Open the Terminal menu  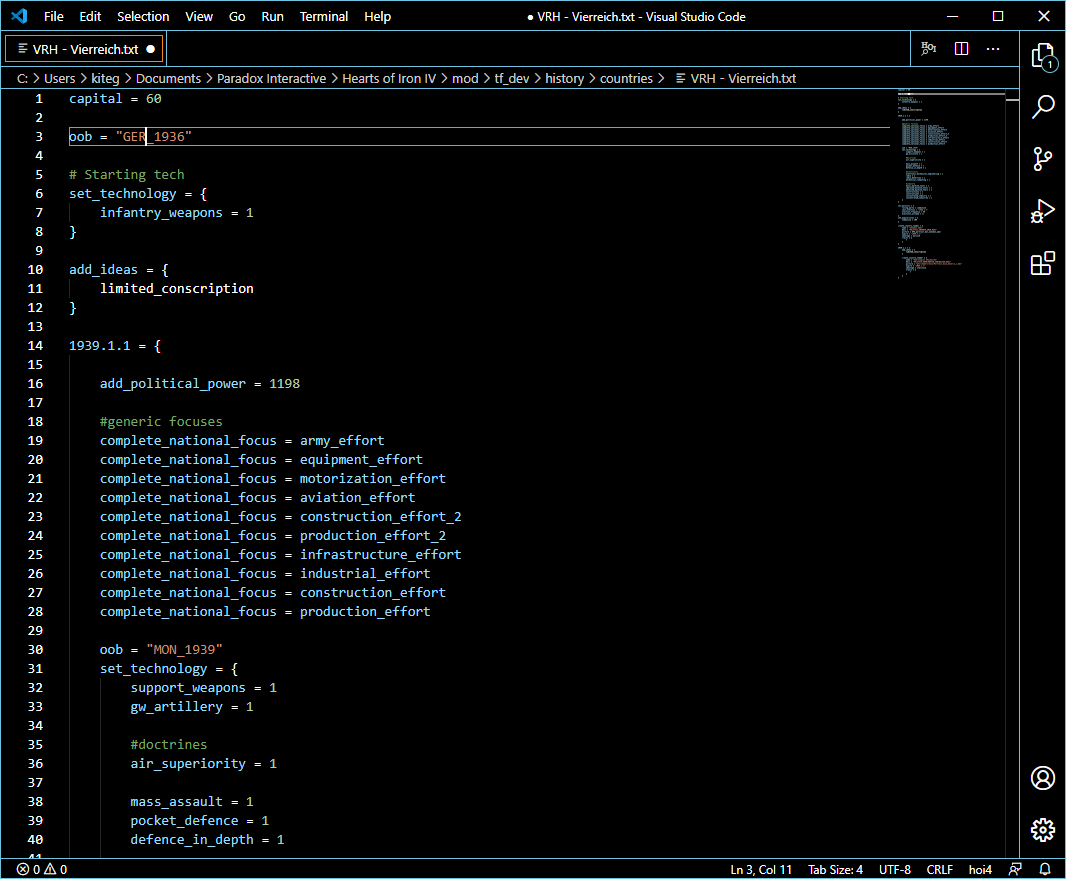point(325,17)
